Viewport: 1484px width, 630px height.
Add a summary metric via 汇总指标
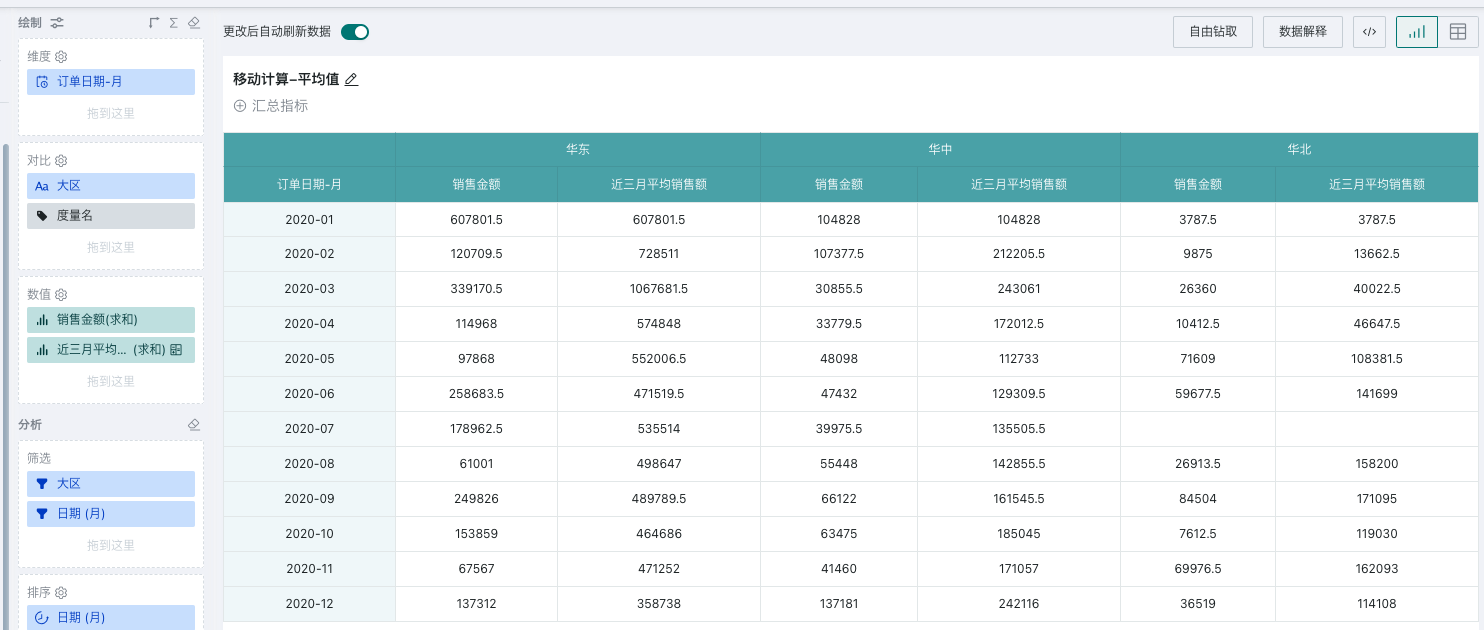pos(271,106)
